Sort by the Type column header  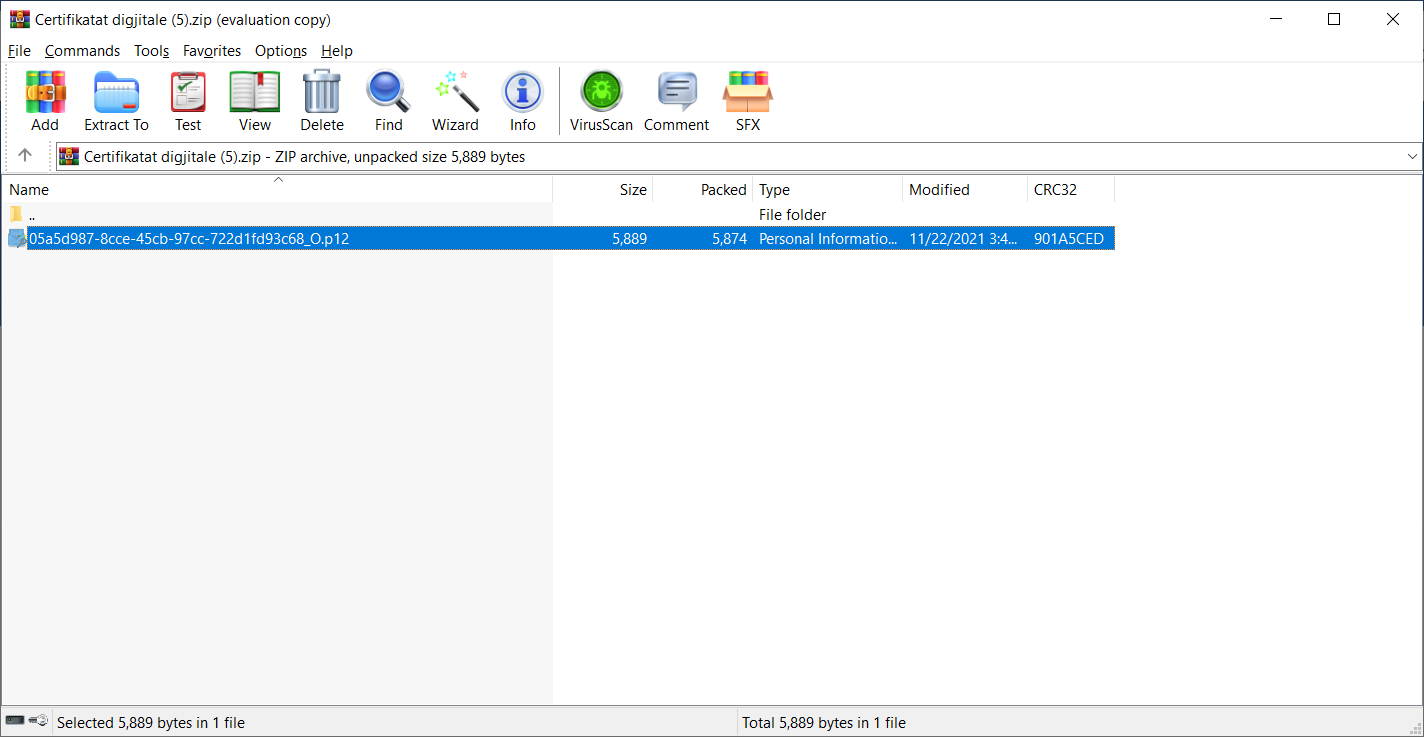click(x=828, y=189)
